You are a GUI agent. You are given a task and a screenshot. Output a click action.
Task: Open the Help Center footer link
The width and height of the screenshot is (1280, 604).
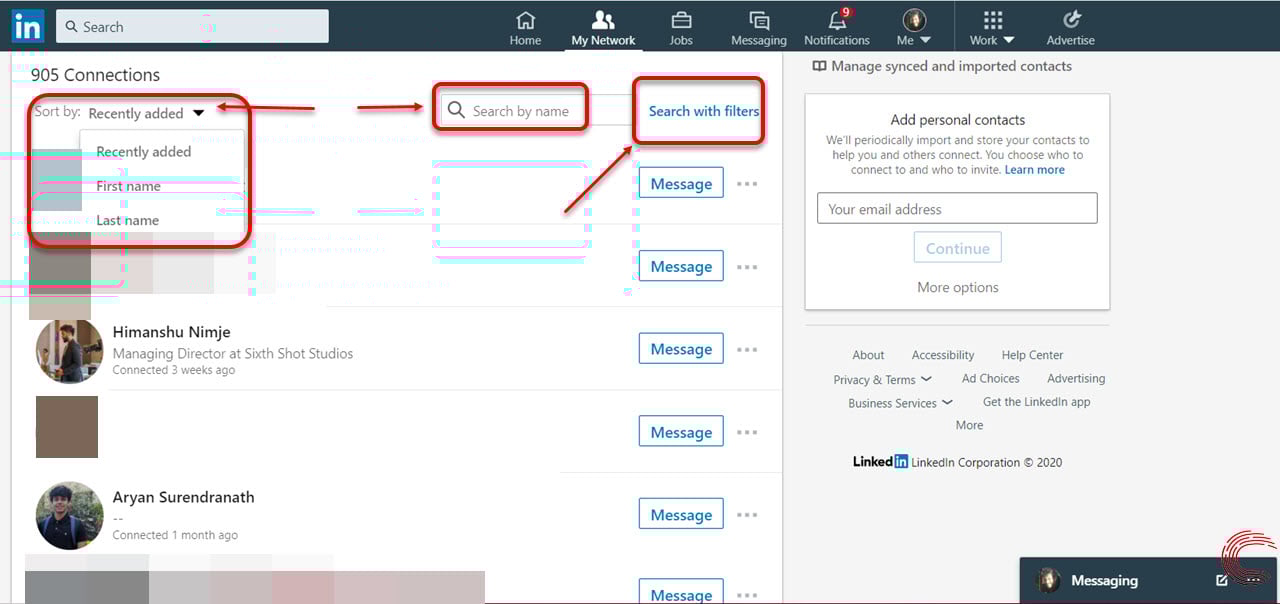coord(1033,355)
